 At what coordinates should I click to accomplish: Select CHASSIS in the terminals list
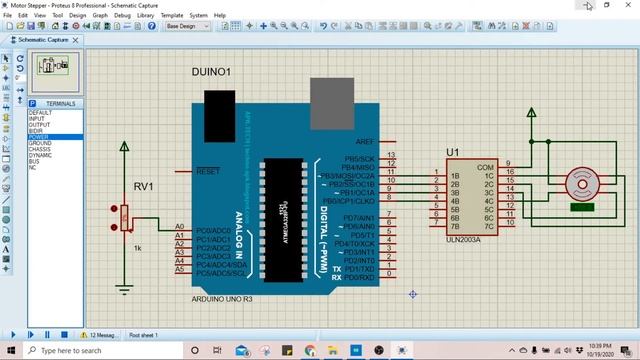[55, 149]
